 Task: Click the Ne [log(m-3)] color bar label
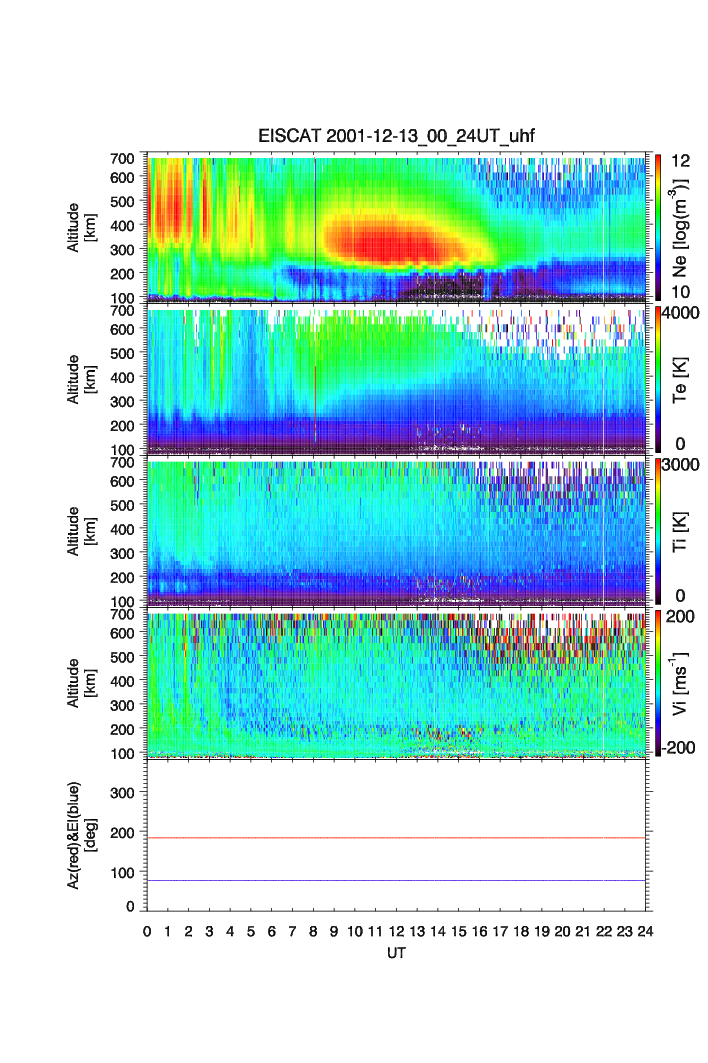(x=684, y=227)
